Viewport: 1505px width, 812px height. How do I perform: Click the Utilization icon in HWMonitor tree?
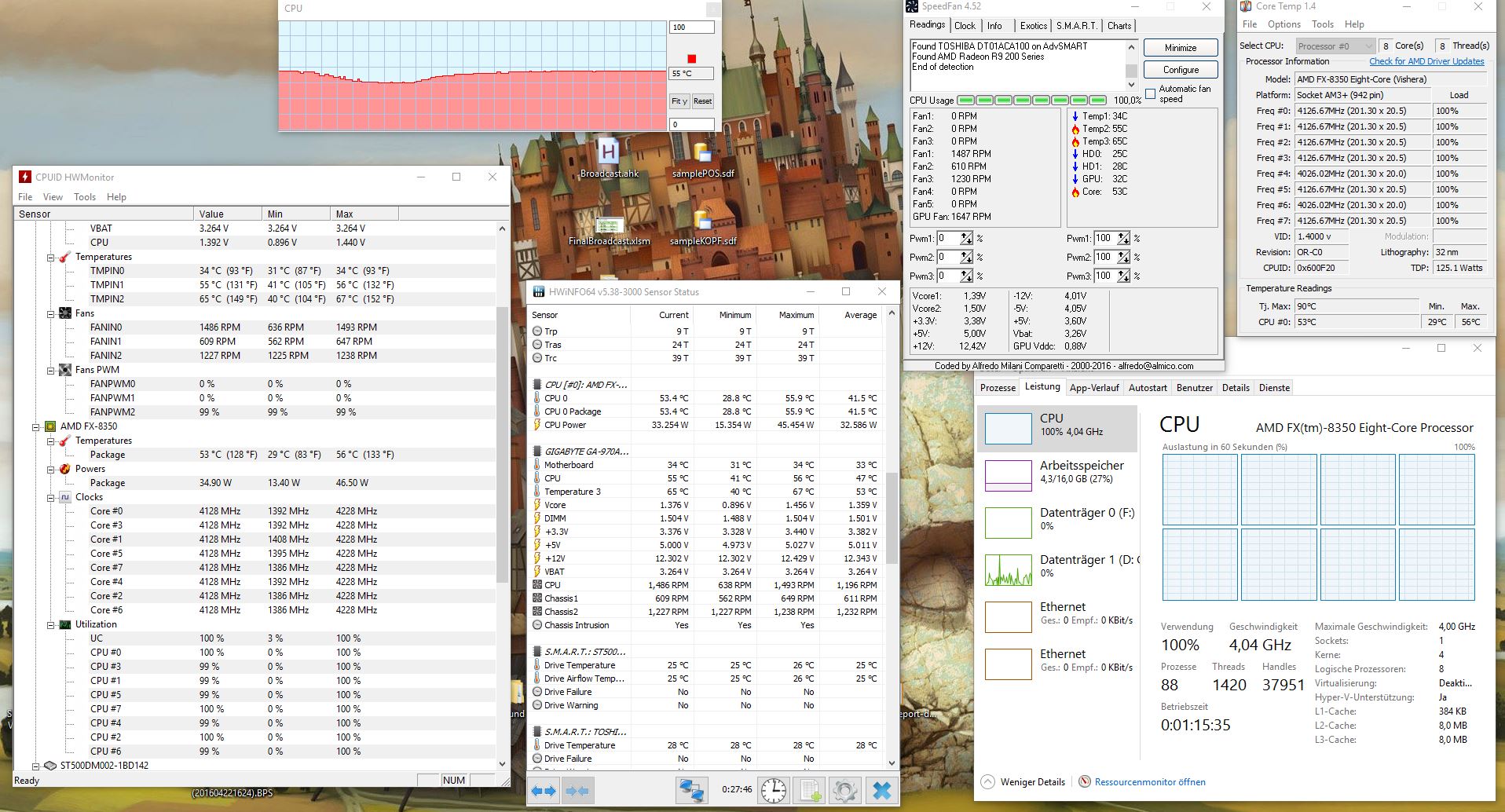click(x=65, y=624)
